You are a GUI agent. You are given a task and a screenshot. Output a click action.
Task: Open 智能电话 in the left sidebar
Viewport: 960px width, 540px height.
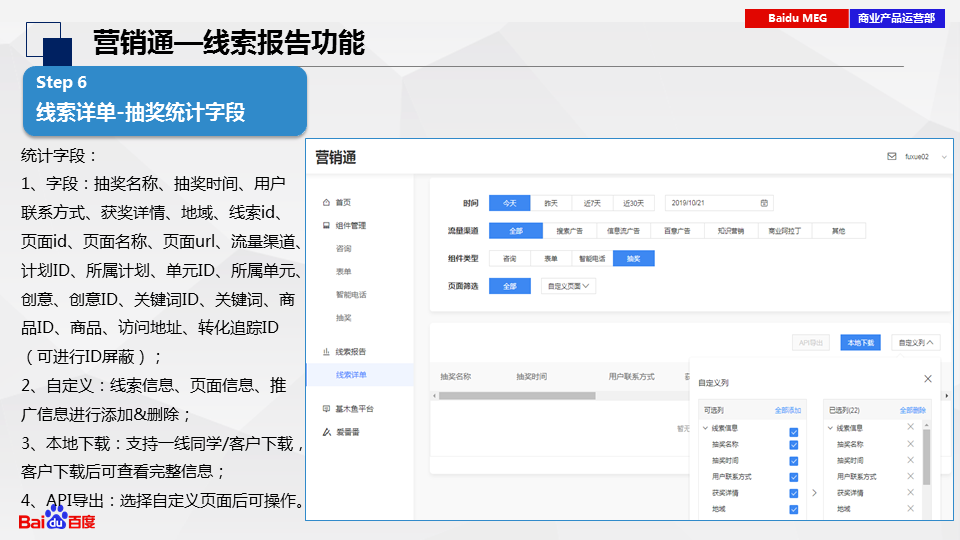(x=351, y=294)
